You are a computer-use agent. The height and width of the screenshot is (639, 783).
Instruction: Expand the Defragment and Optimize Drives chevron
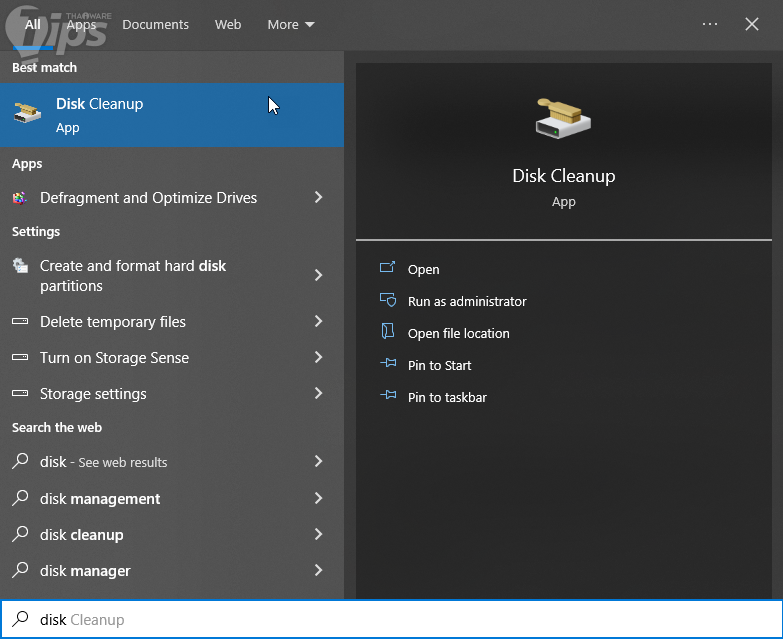click(318, 198)
